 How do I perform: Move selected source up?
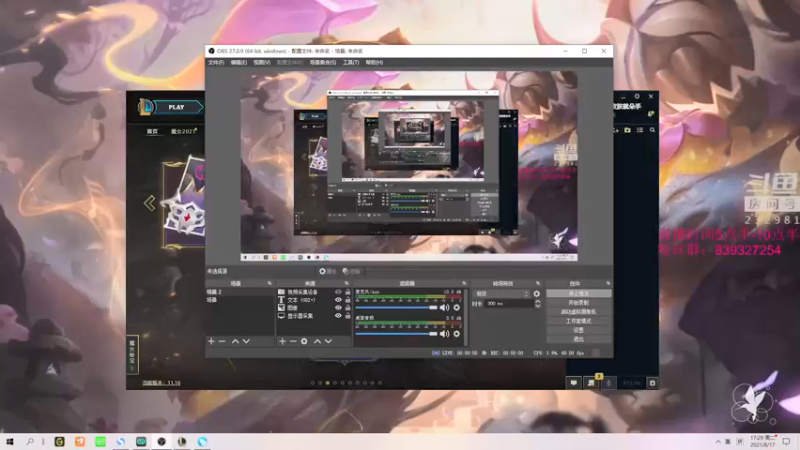[317, 341]
